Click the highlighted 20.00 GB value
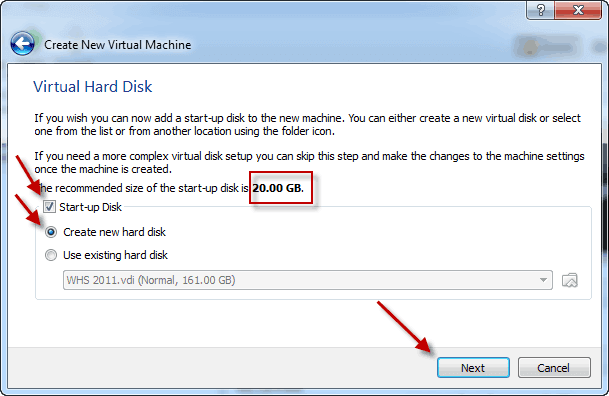 (x=278, y=188)
